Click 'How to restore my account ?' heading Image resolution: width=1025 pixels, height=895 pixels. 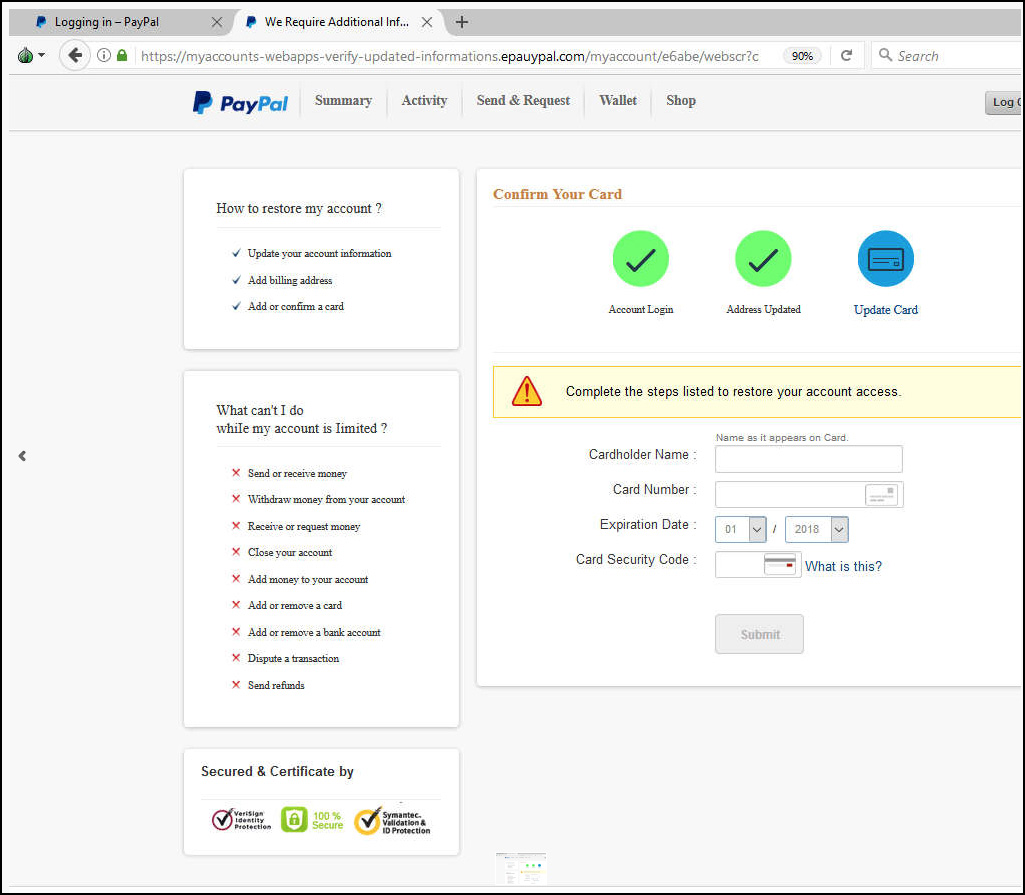pos(299,209)
